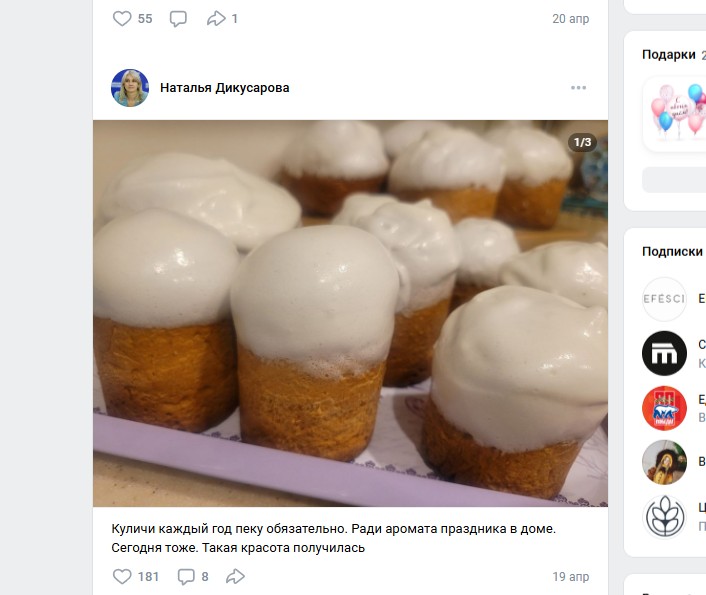This screenshot has width=706, height=595.
Task: Click the 1/3 photo counter badge
Action: click(582, 142)
